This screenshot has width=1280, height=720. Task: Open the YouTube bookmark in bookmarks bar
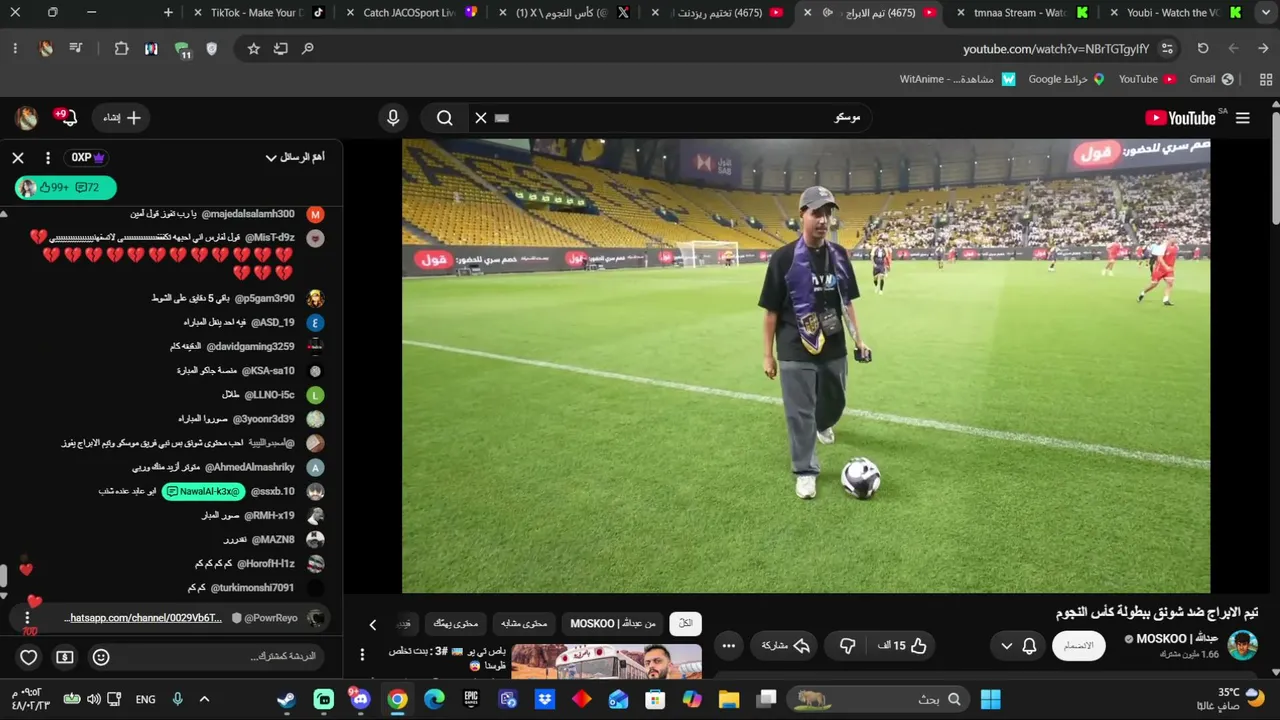click(x=1146, y=79)
